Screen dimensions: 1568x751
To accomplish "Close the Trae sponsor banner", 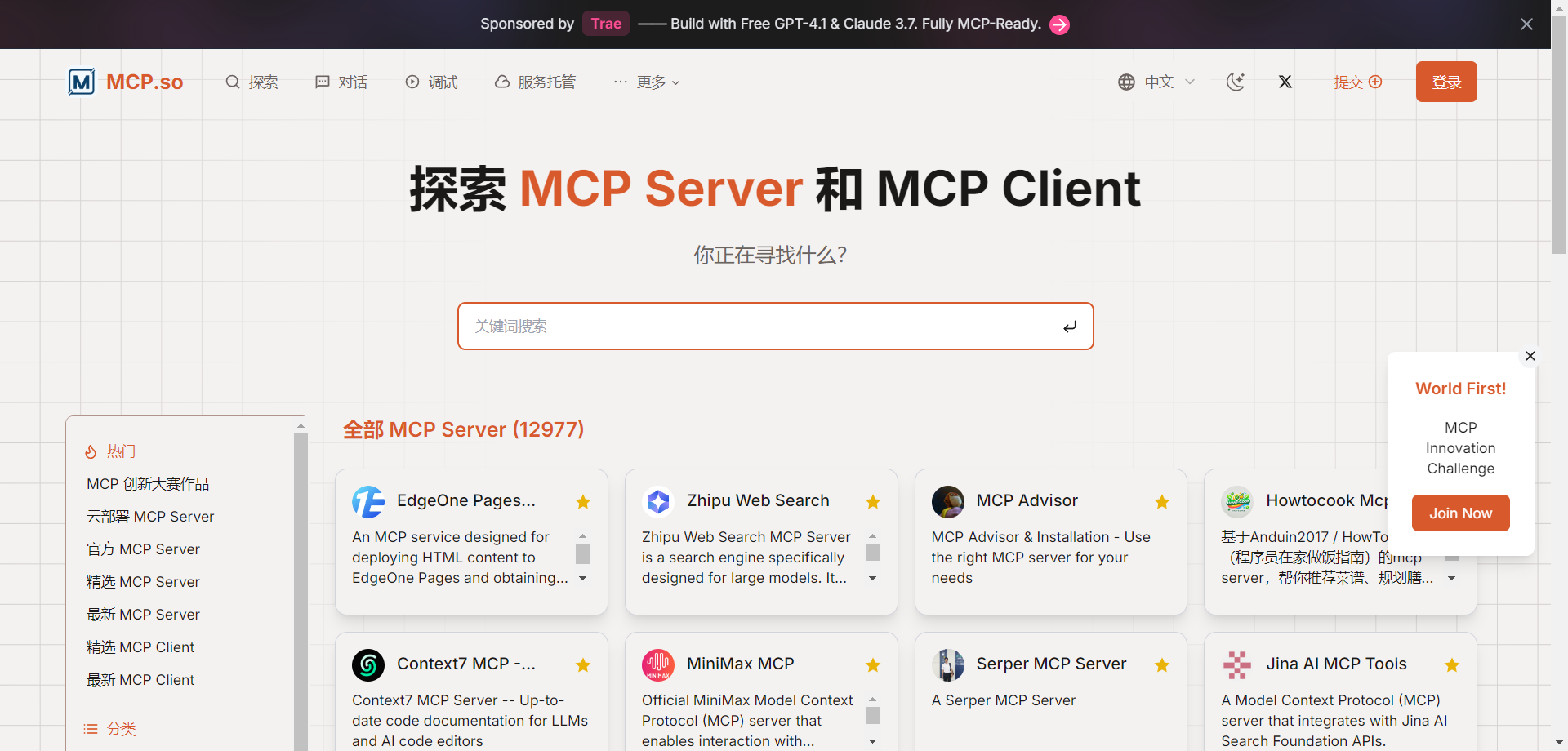I will coord(1526,24).
